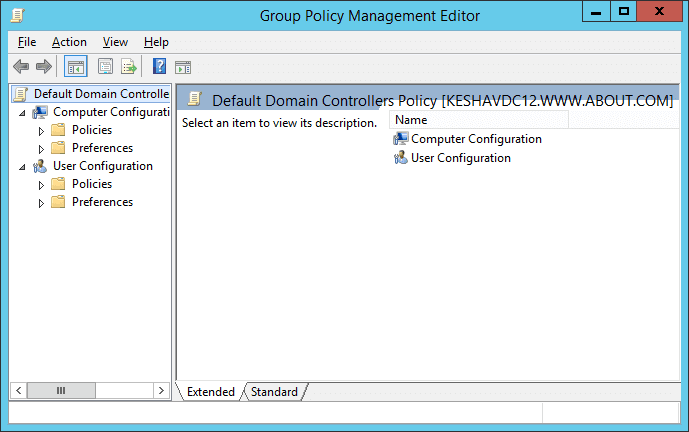The height and width of the screenshot is (432, 689).
Task: Click the Forward arrow toolbar icon
Action: [44, 67]
